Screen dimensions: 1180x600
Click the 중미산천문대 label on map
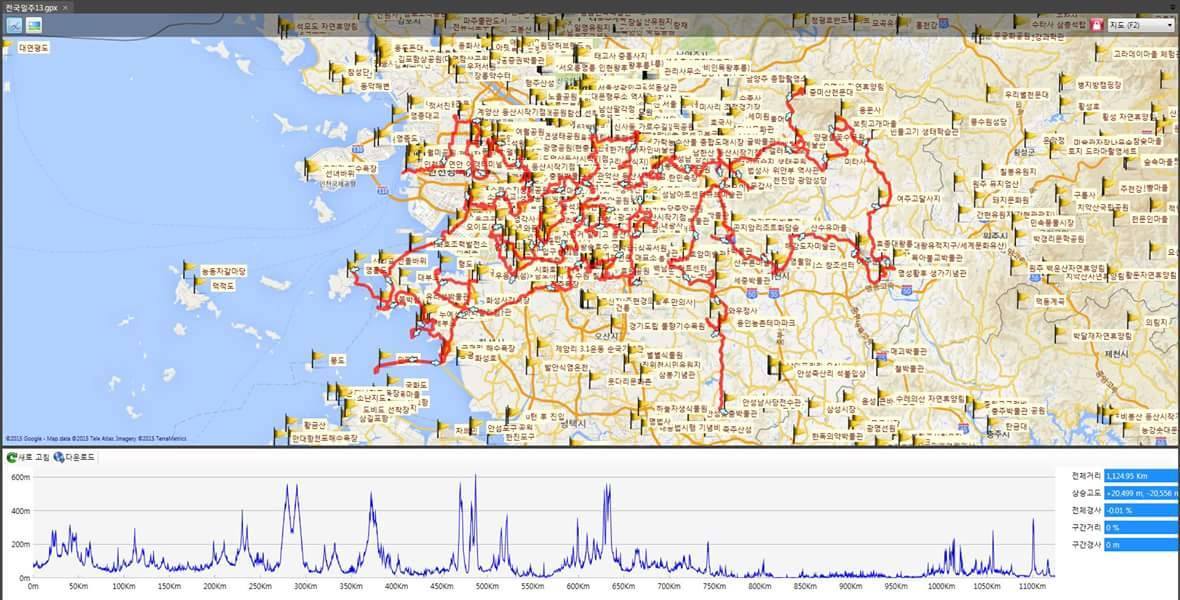[831, 92]
